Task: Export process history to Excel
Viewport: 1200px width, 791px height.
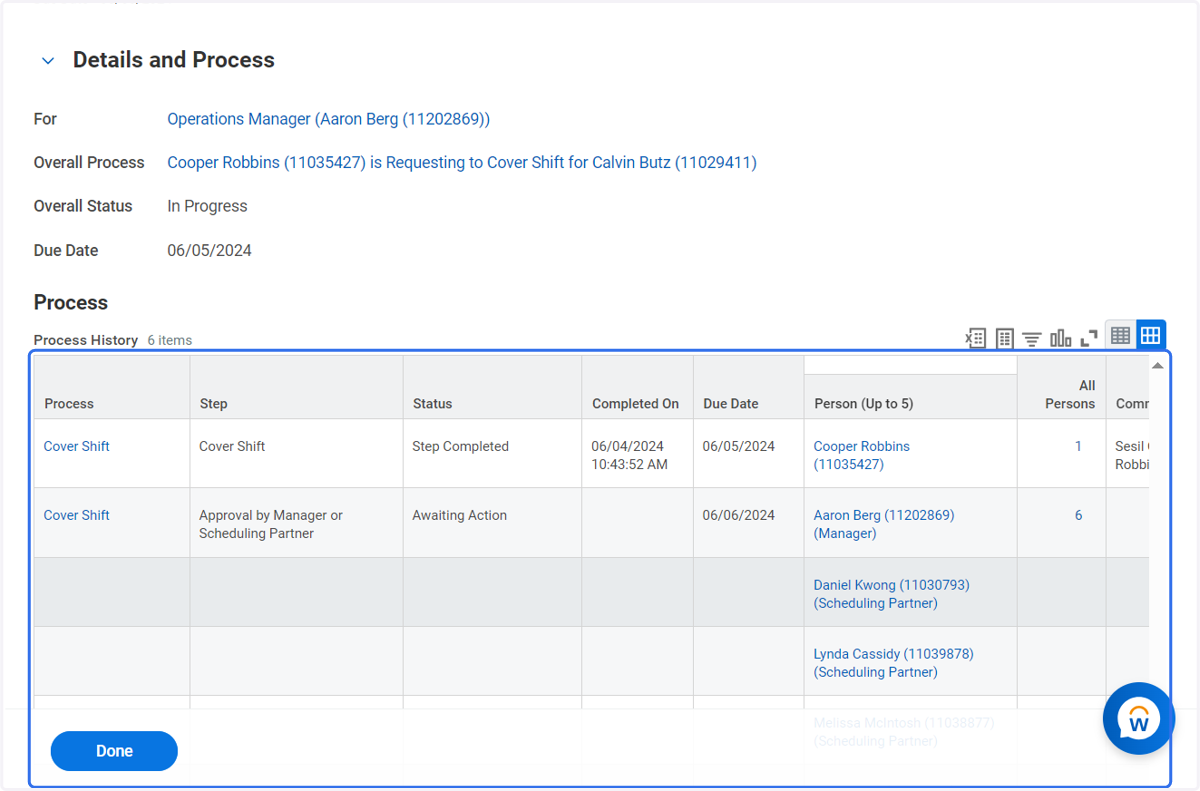Action: (975, 338)
